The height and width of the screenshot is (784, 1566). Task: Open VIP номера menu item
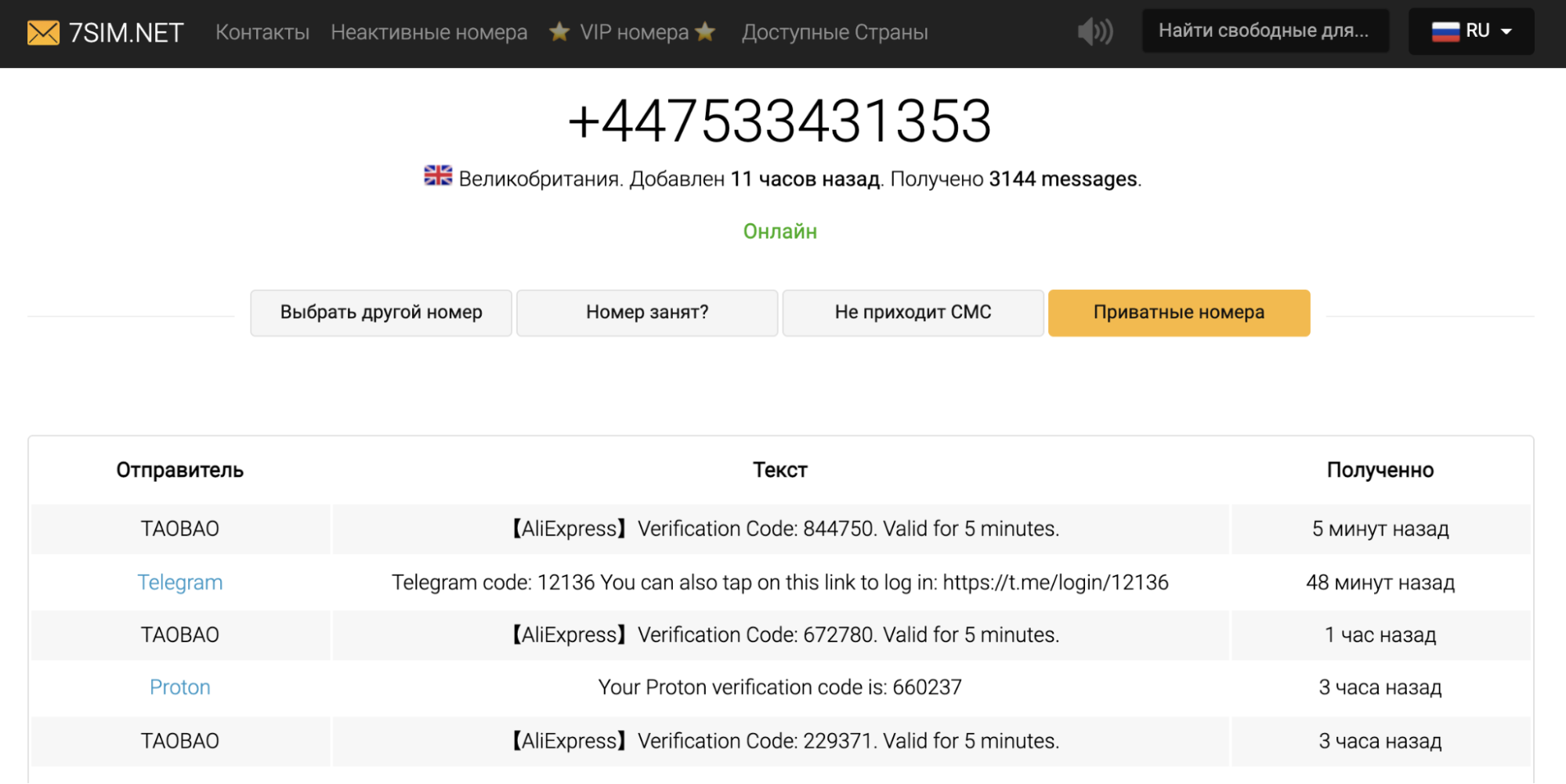[635, 32]
